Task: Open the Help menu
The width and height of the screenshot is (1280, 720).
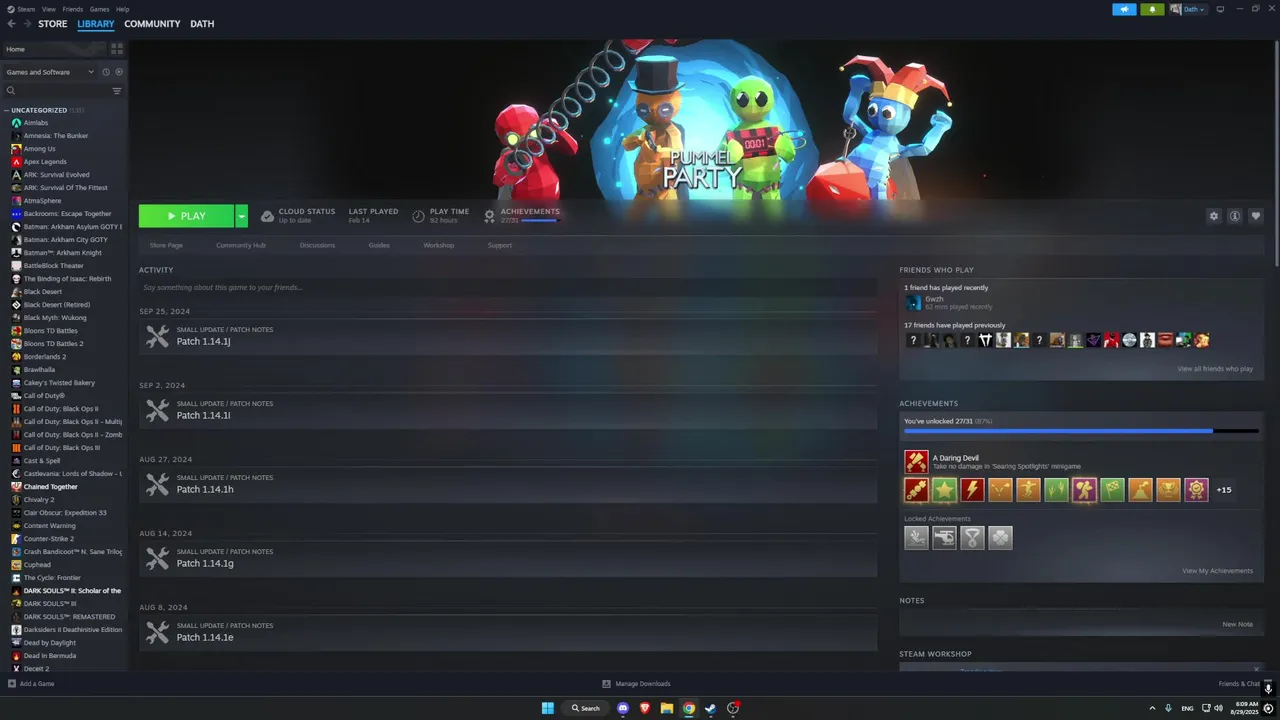Action: tap(122, 9)
